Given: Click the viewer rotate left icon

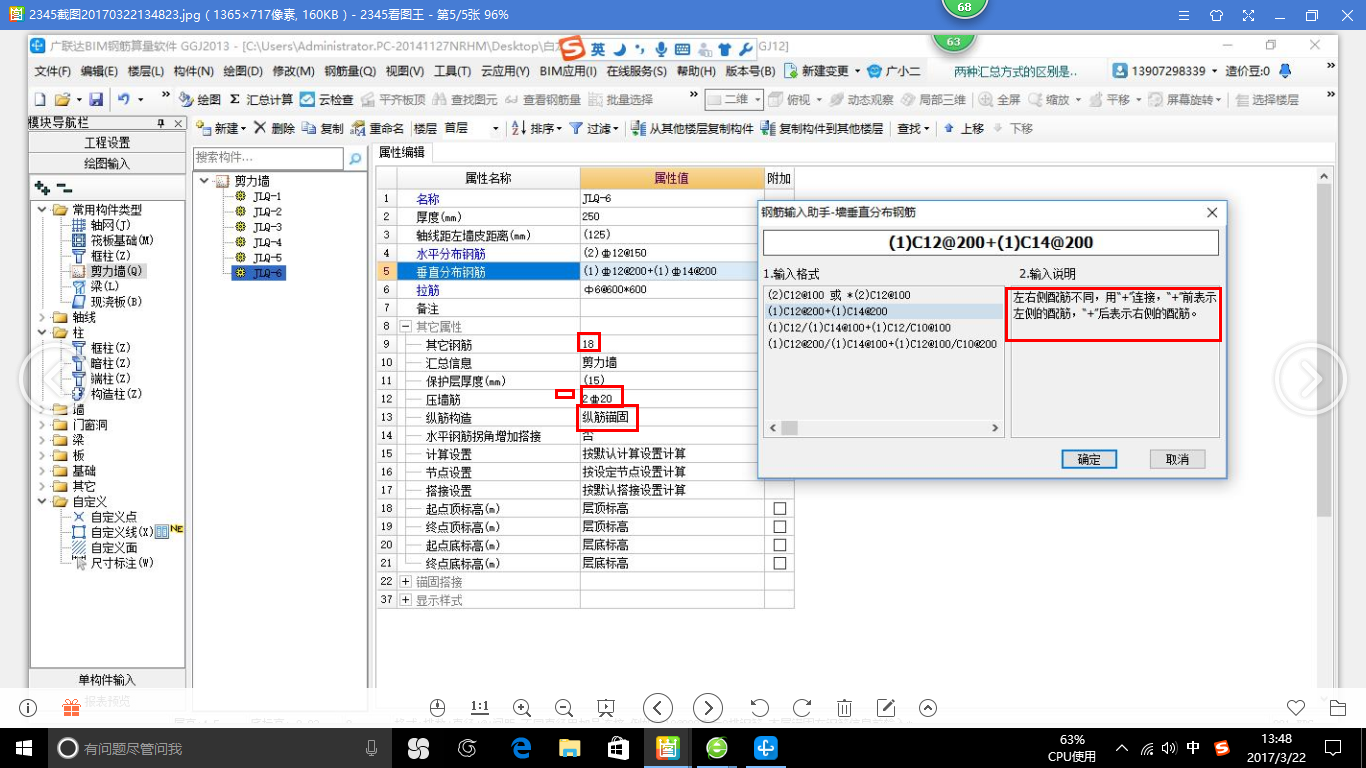Looking at the screenshot, I should 759,707.
